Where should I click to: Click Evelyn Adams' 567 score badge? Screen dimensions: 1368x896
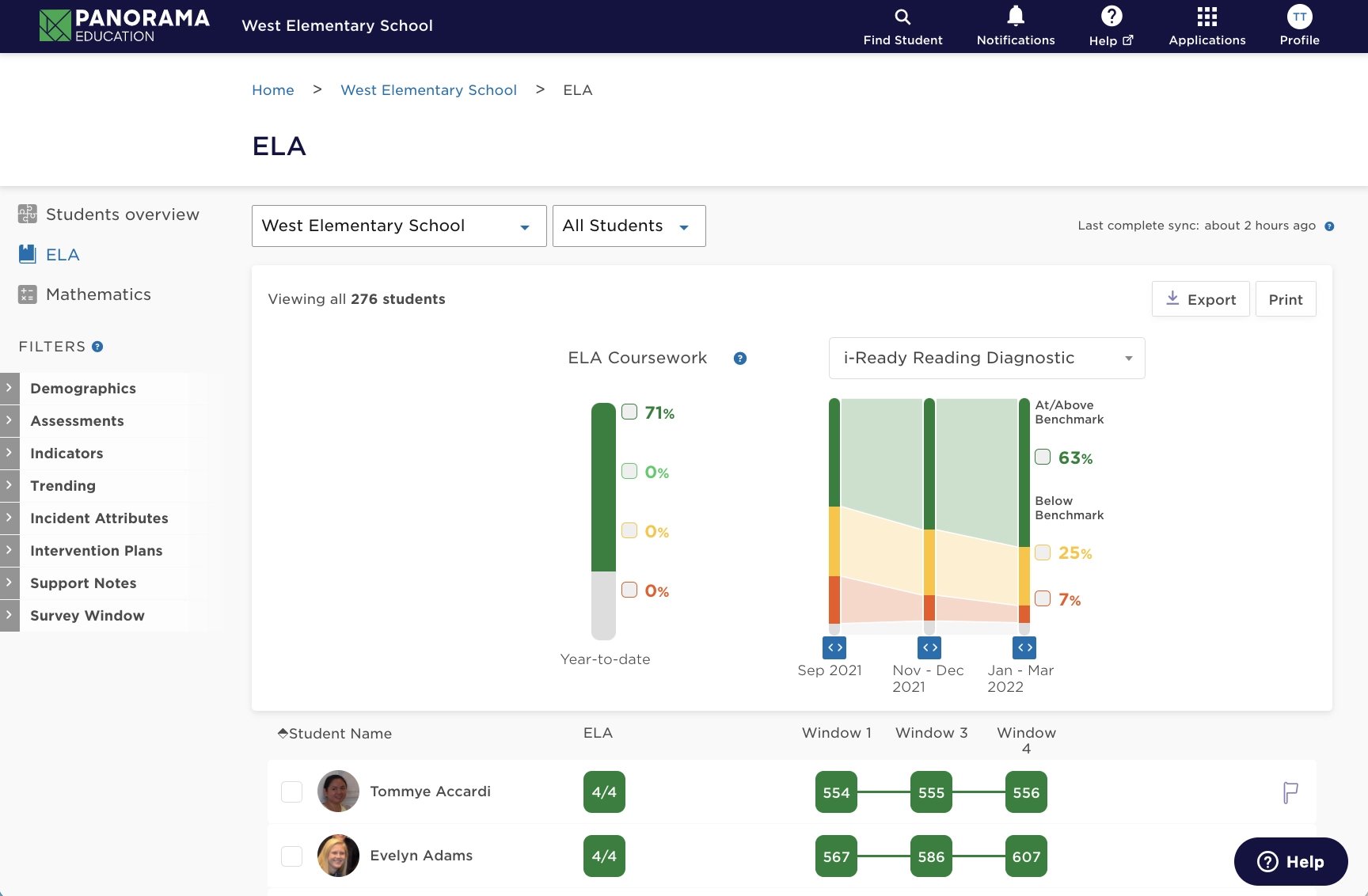[836, 856]
